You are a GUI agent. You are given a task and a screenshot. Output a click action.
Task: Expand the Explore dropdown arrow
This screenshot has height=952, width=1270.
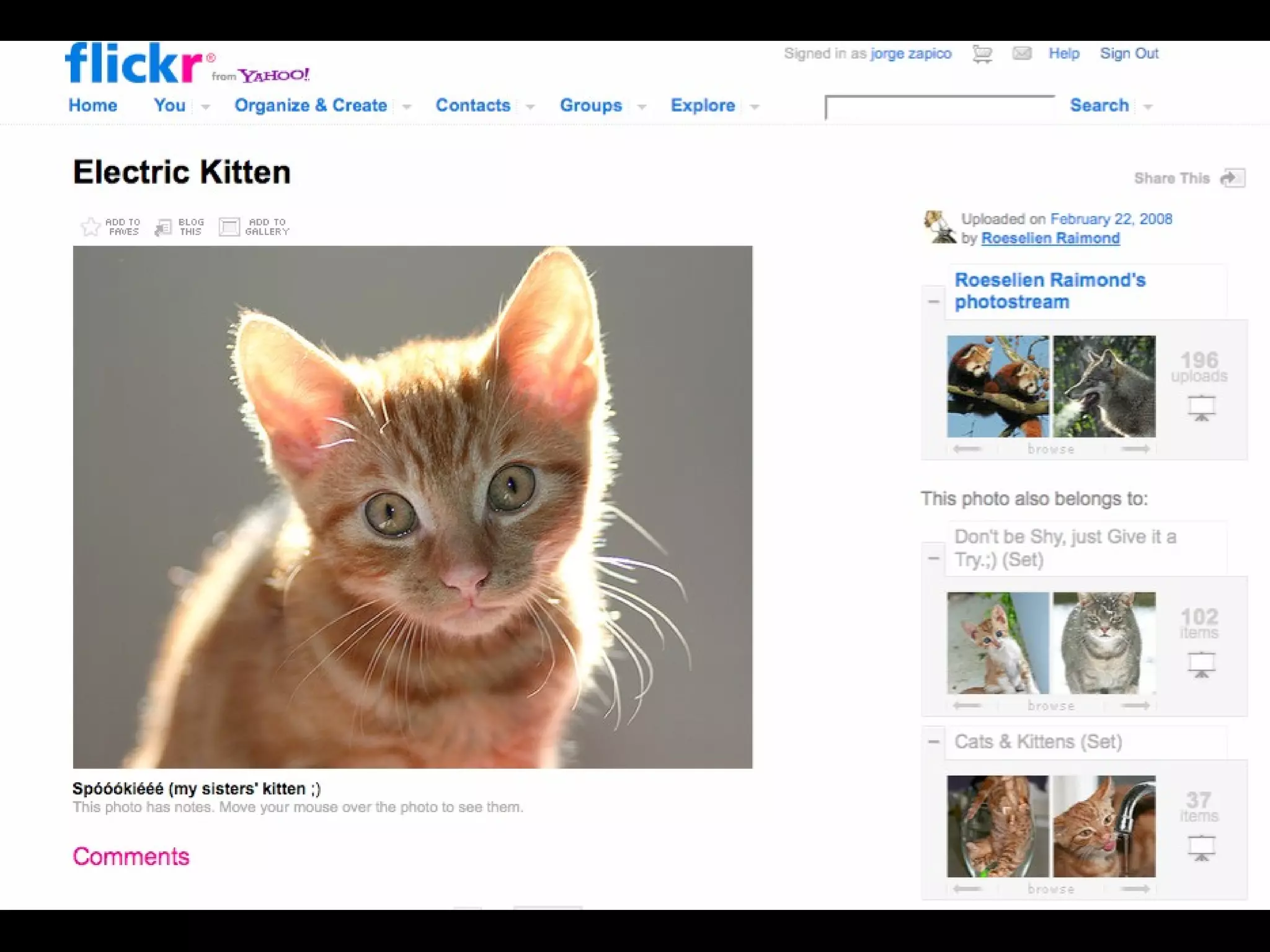(x=755, y=107)
